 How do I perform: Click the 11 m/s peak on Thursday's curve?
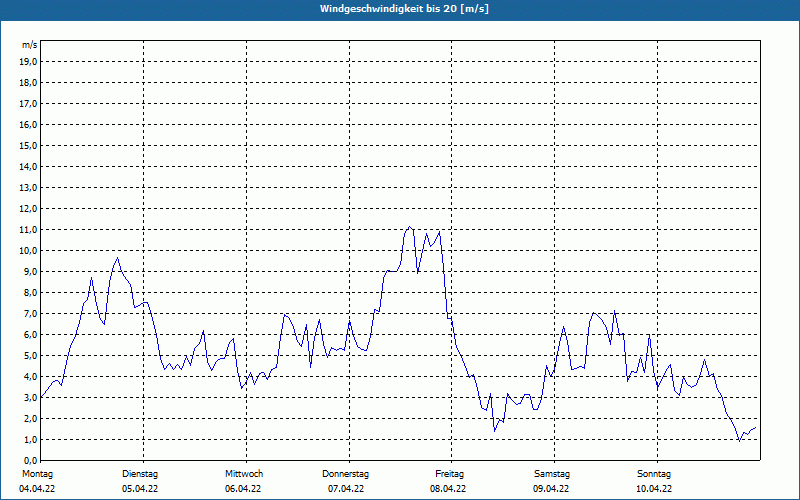click(409, 227)
